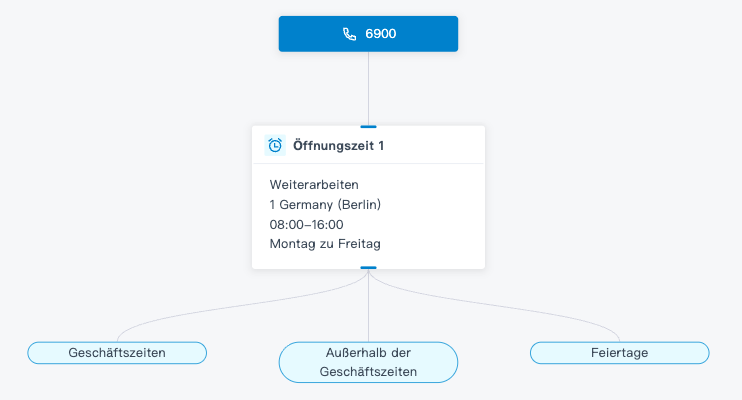Click the alarm clock icon on Öffnungszeit card
This screenshot has height=400, width=742.
[x=275, y=145]
